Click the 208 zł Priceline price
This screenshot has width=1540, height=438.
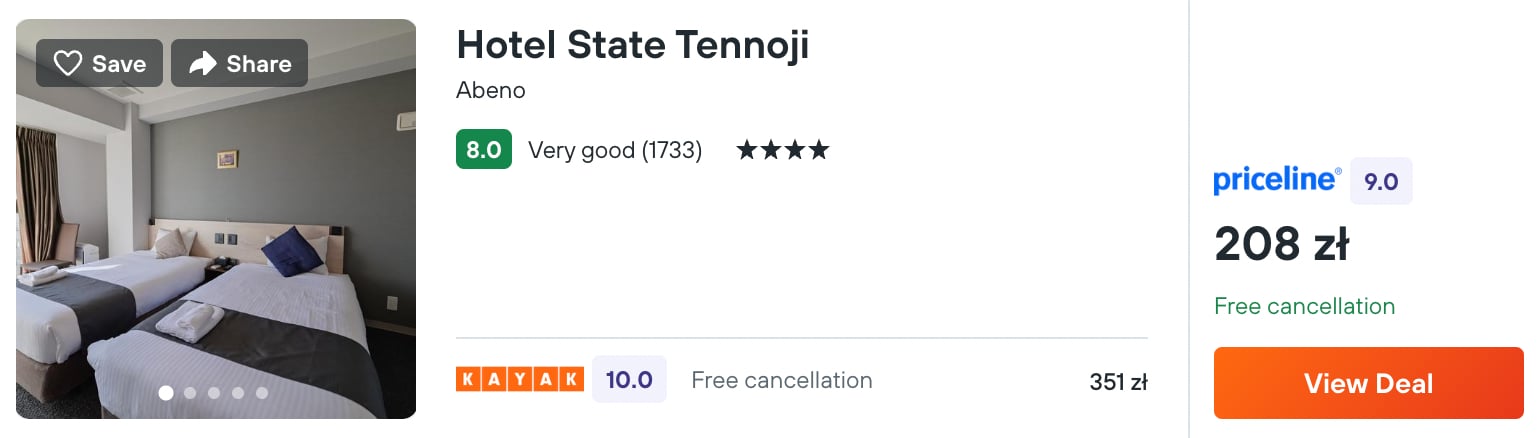[1281, 244]
